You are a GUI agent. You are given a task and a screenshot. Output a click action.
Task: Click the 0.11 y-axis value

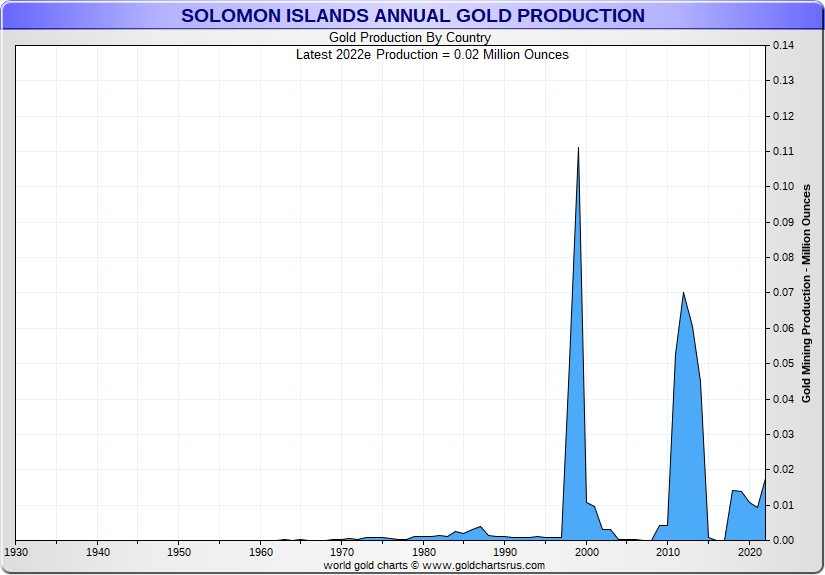783,152
